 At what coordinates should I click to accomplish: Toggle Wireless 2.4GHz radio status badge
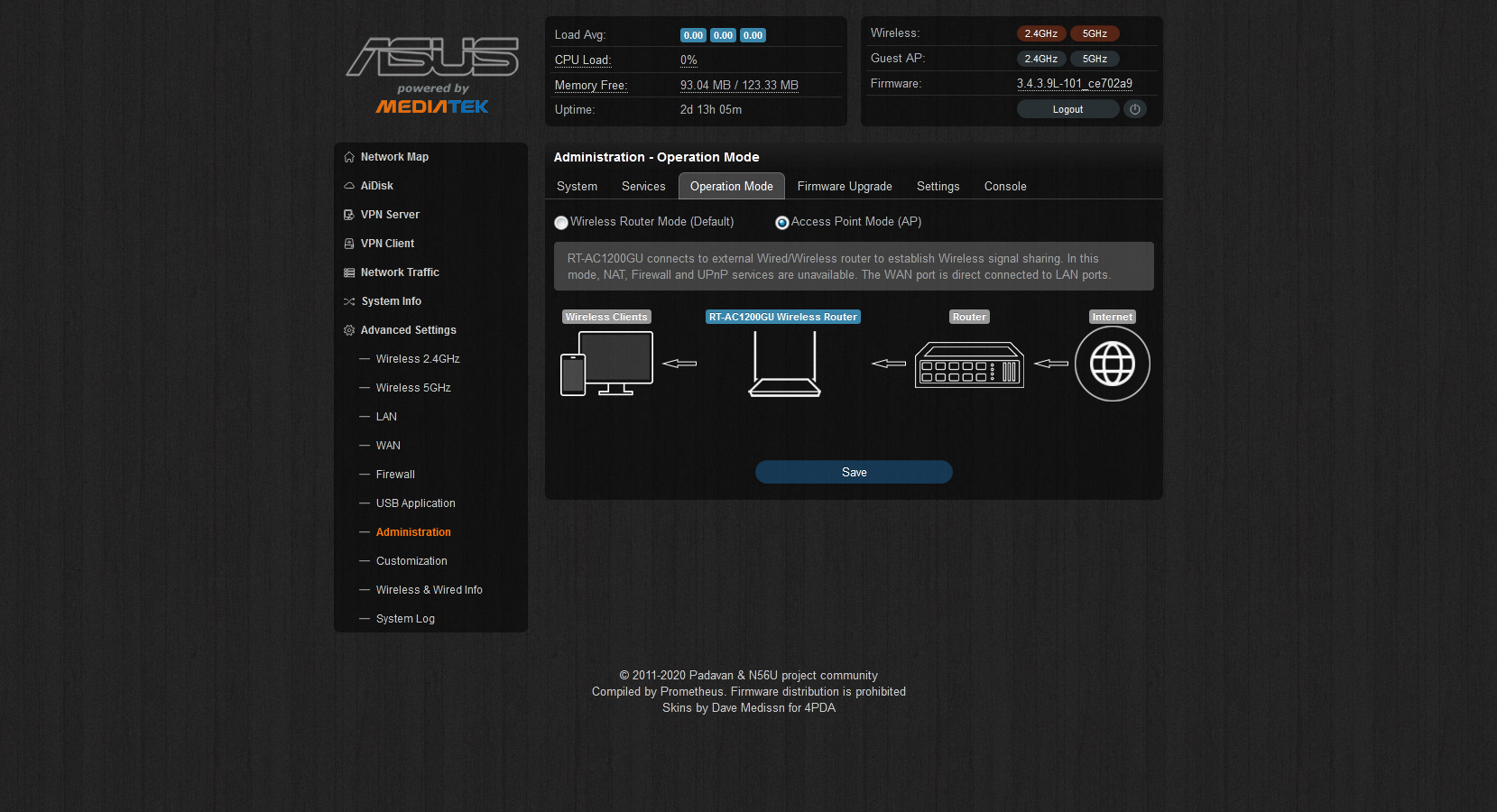coord(1041,33)
